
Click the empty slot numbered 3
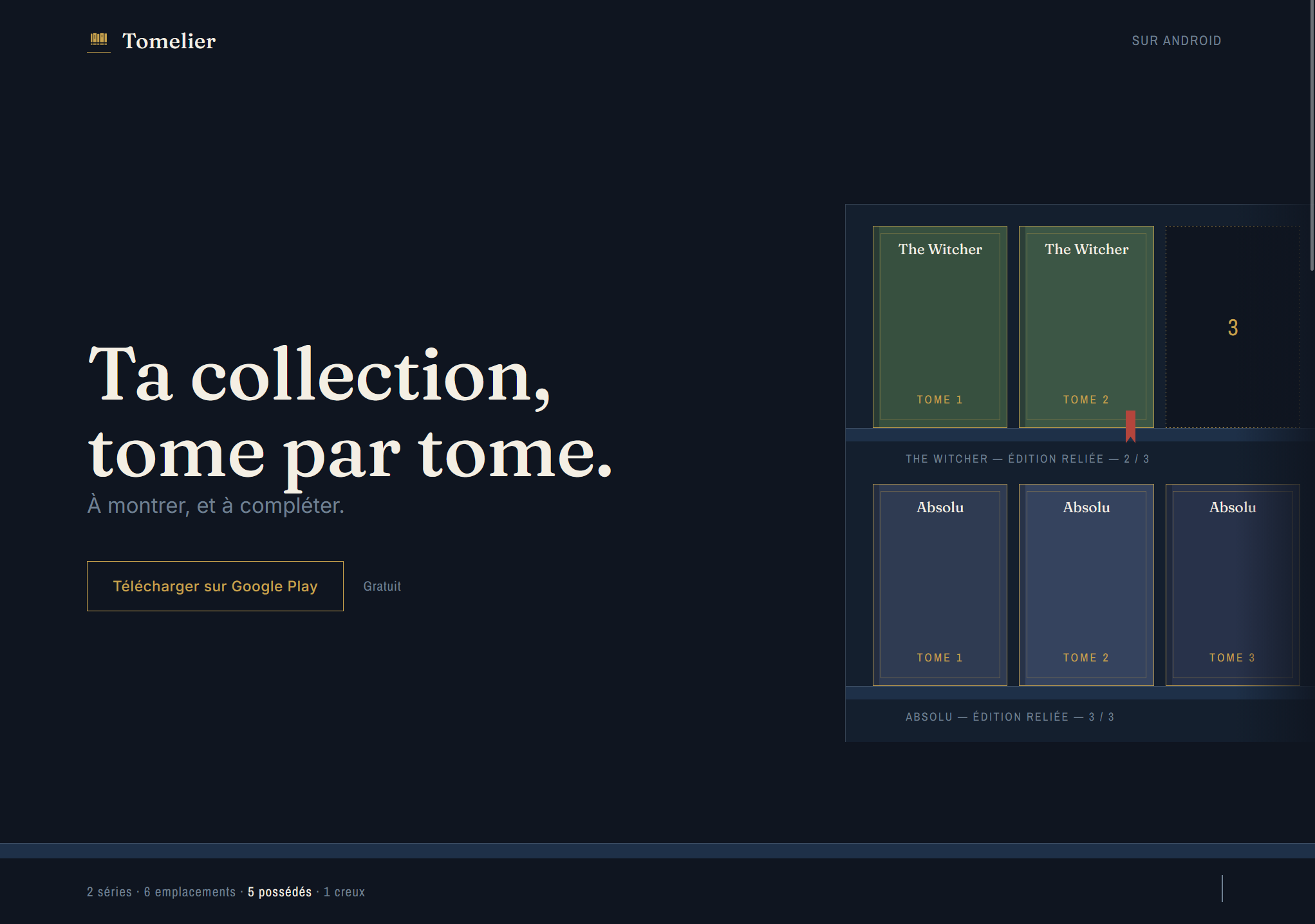pos(1233,327)
